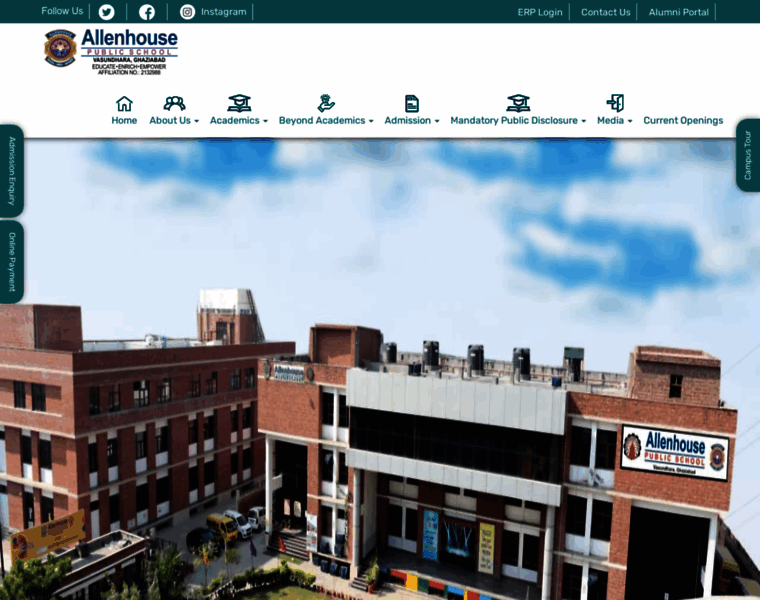Expand Mandatory Public Disclosure dropdown arrow
This screenshot has height=600, width=760.
click(x=584, y=121)
